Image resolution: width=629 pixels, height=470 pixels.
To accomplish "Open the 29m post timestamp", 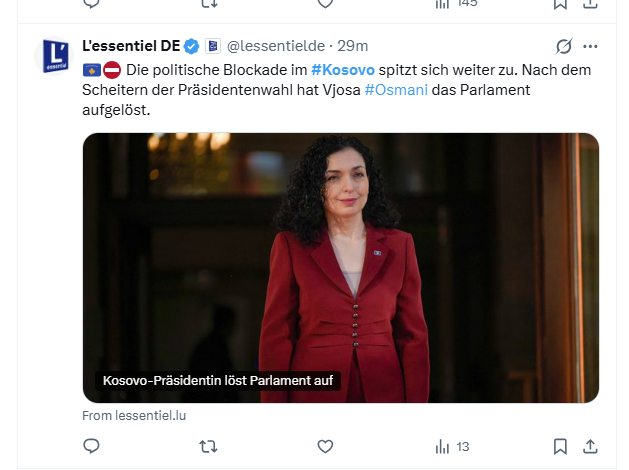I will [x=353, y=46].
